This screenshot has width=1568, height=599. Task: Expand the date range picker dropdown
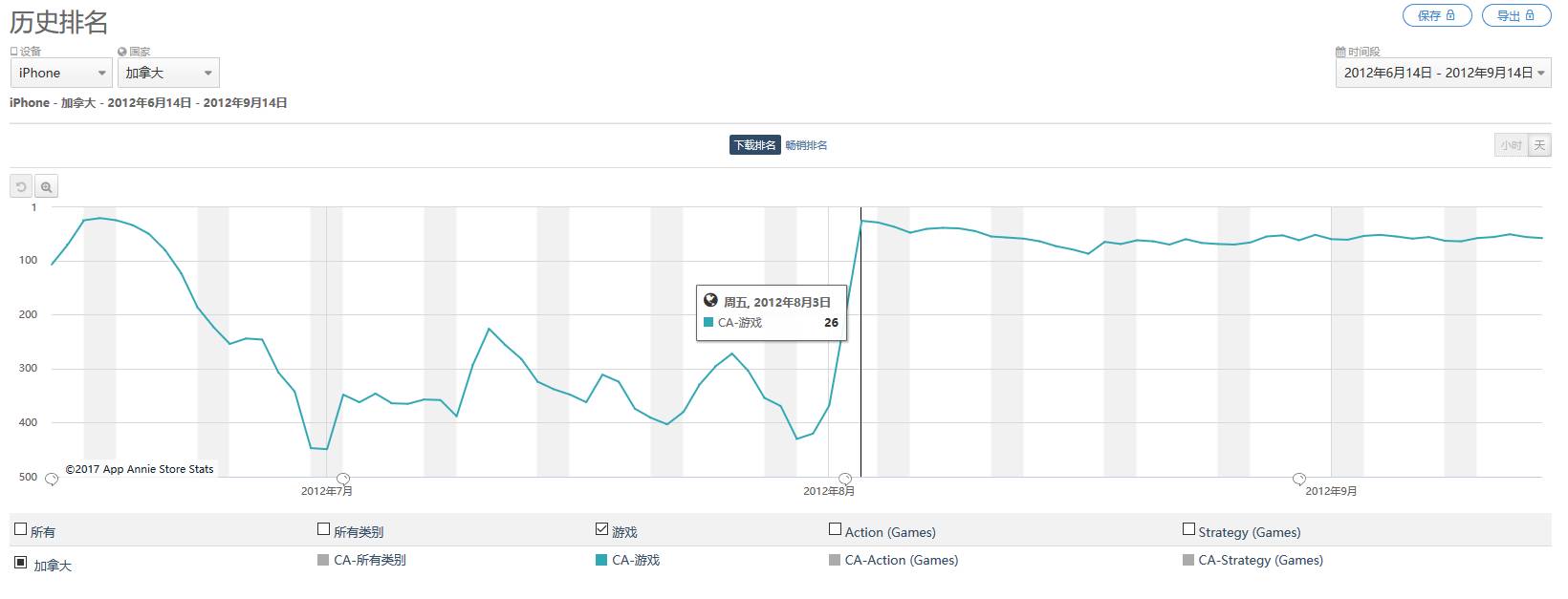(x=1443, y=73)
